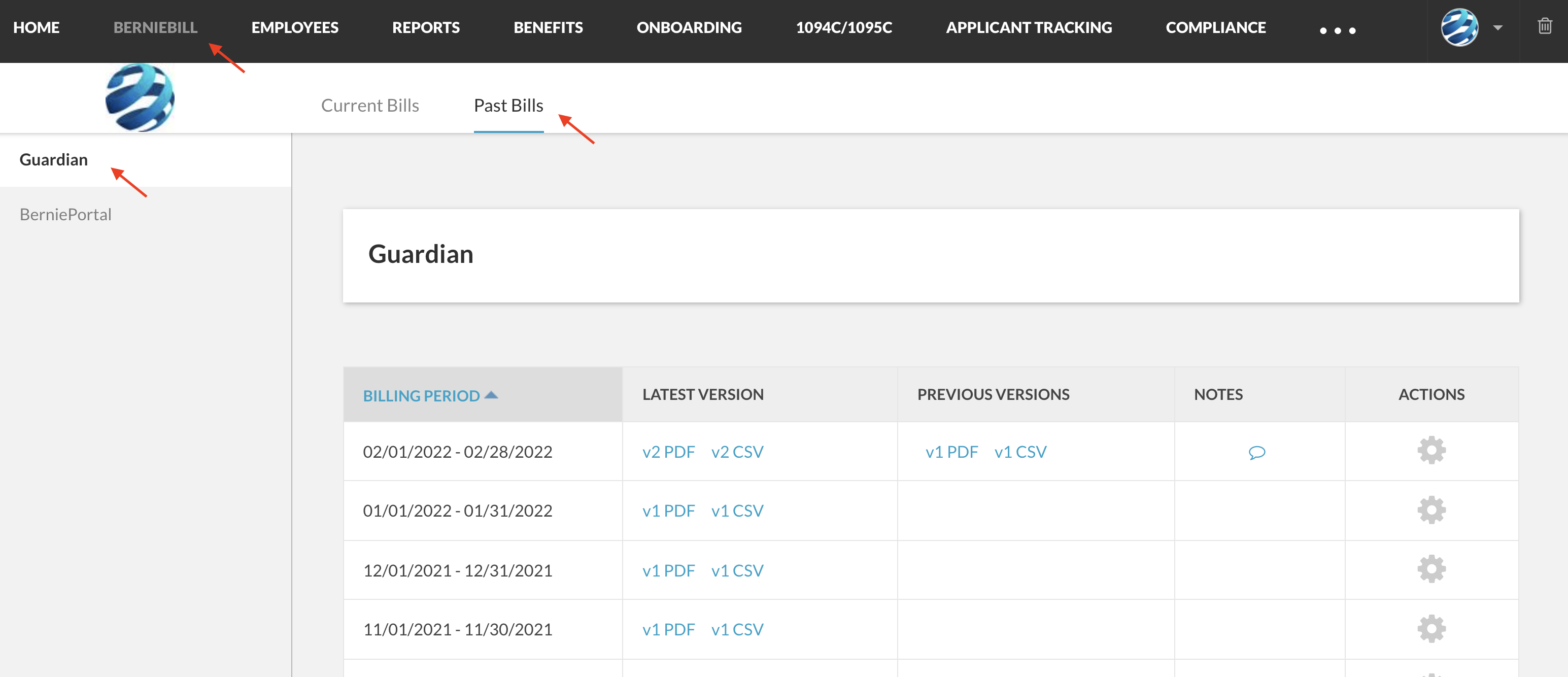The image size is (1568, 677).
Task: Click the company globe logo below navigation
Action: coord(140,97)
